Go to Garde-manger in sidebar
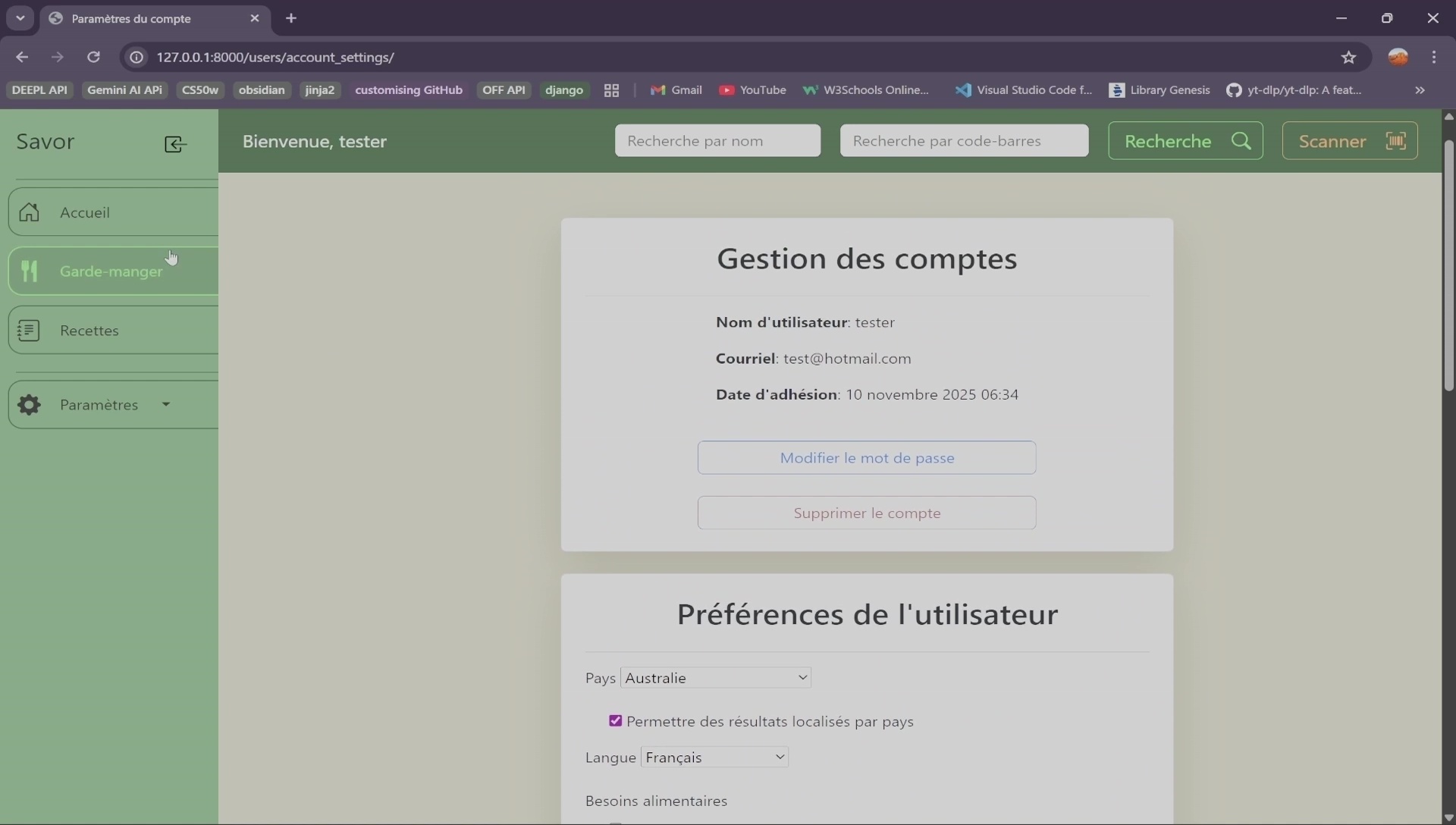Image resolution: width=1456 pixels, height=825 pixels. click(111, 271)
